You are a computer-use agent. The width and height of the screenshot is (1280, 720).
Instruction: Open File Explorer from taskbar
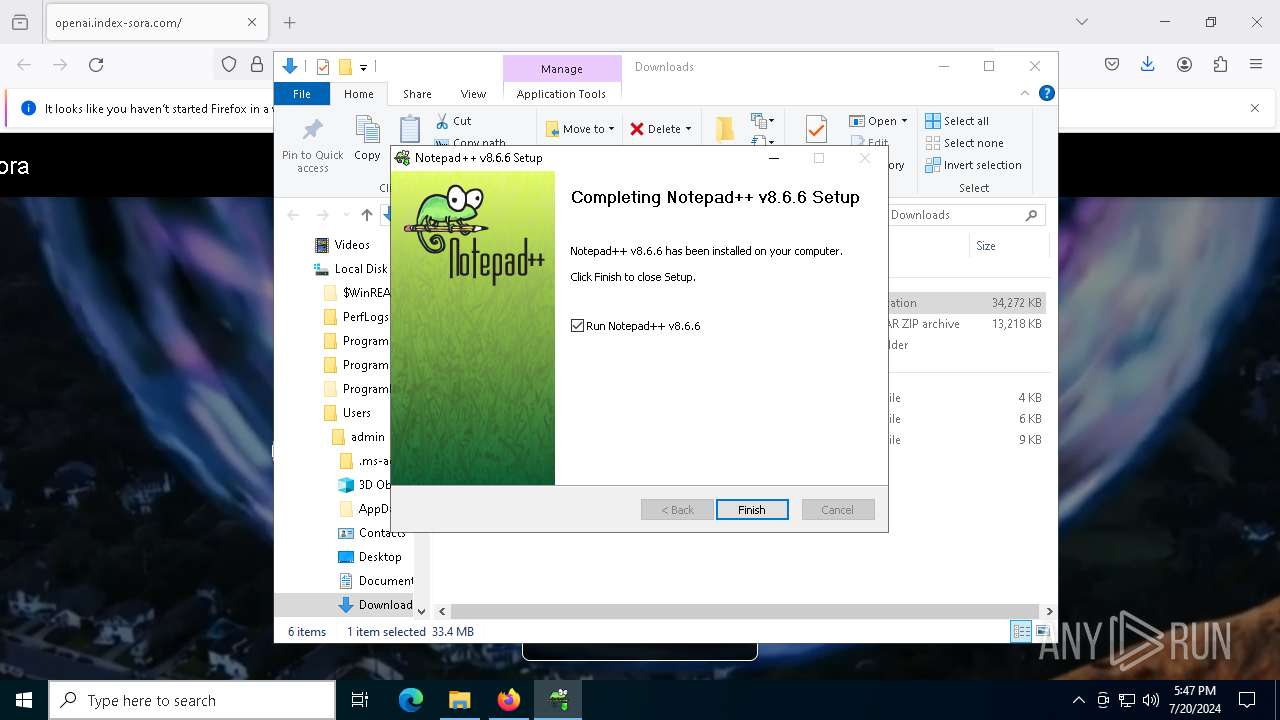click(x=460, y=700)
